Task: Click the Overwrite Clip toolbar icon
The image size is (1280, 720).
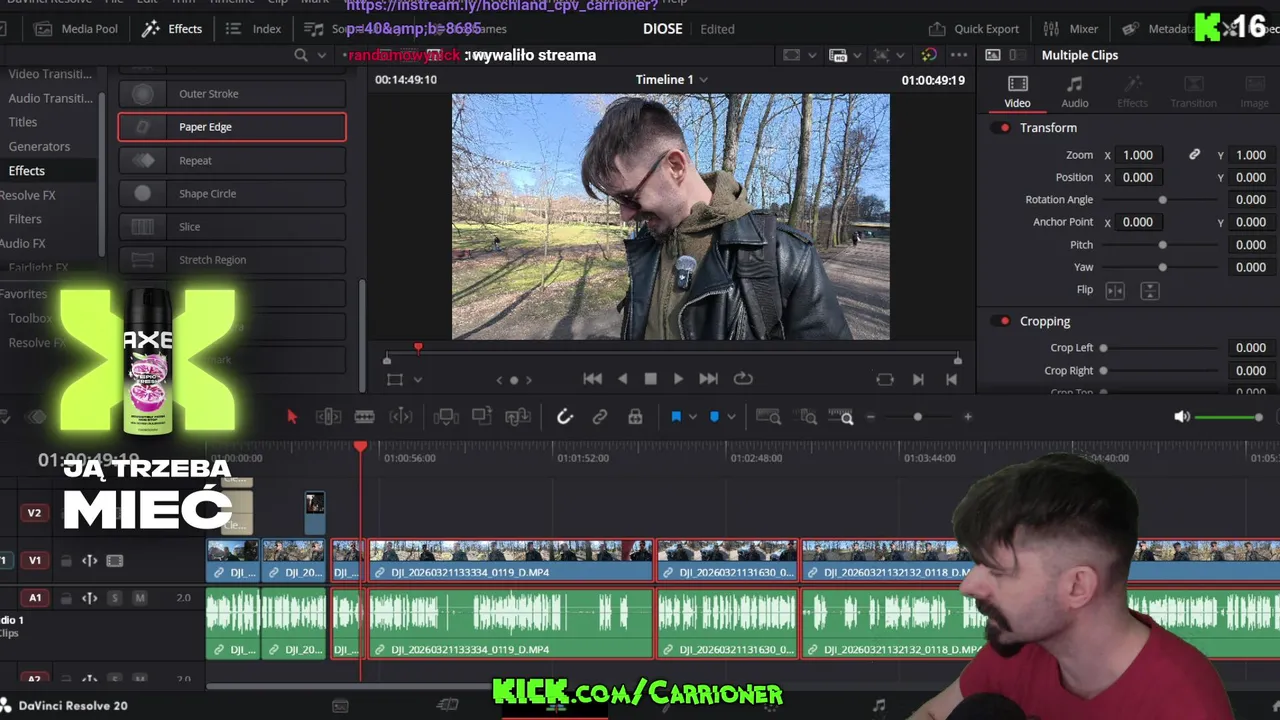Action: click(x=482, y=417)
